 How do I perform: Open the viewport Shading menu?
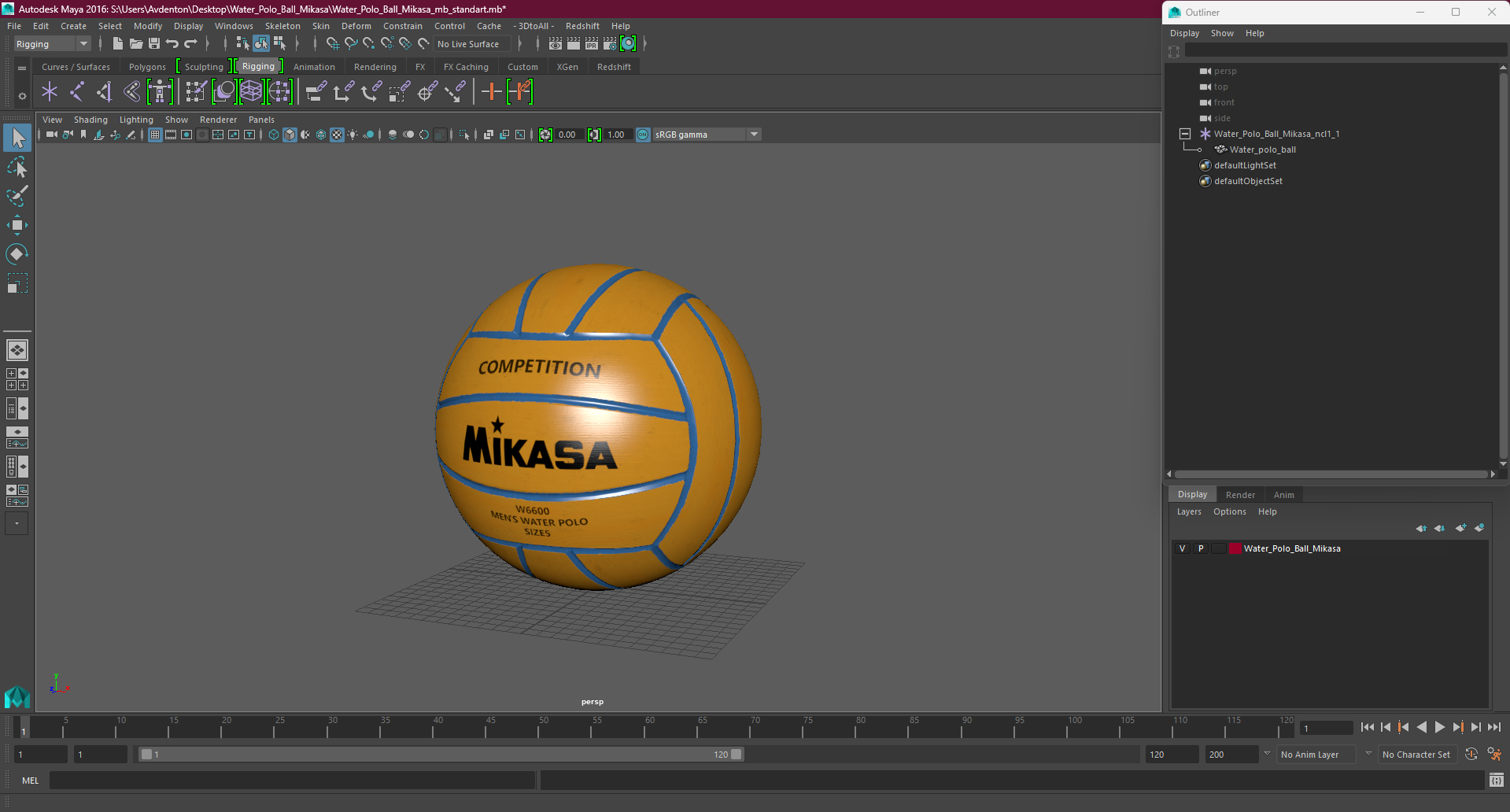click(x=90, y=120)
